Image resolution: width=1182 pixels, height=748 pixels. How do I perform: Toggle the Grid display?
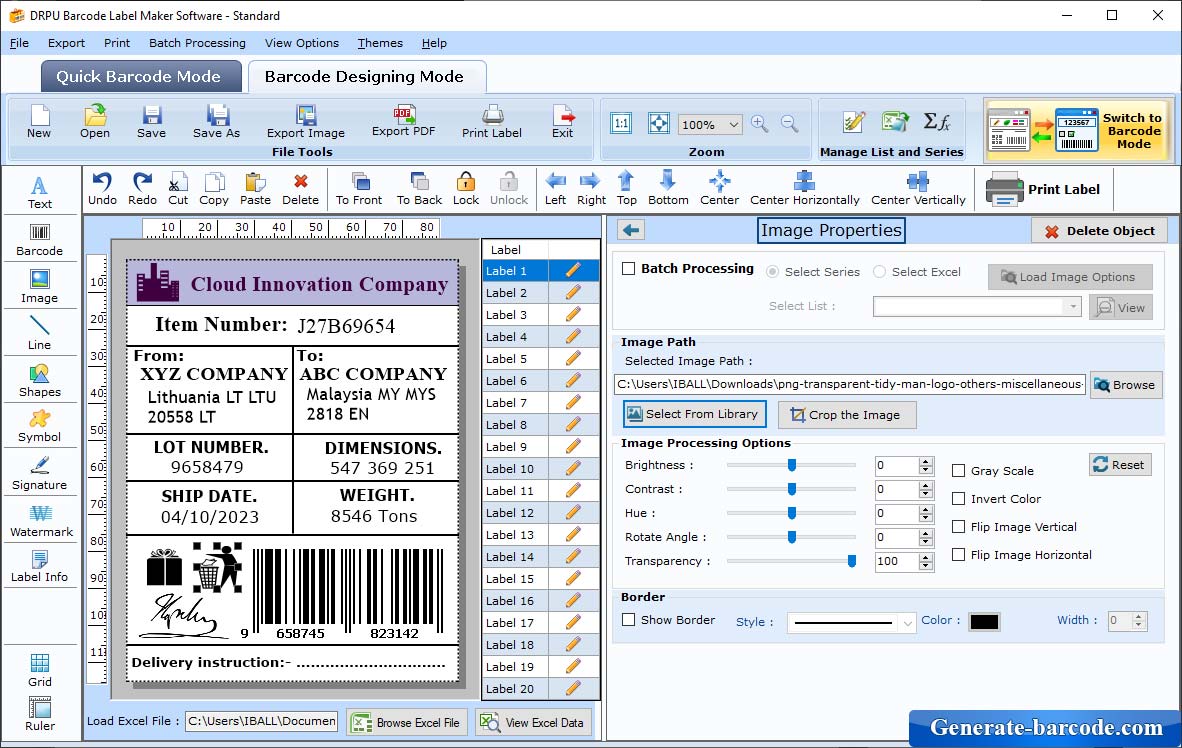pos(39,670)
